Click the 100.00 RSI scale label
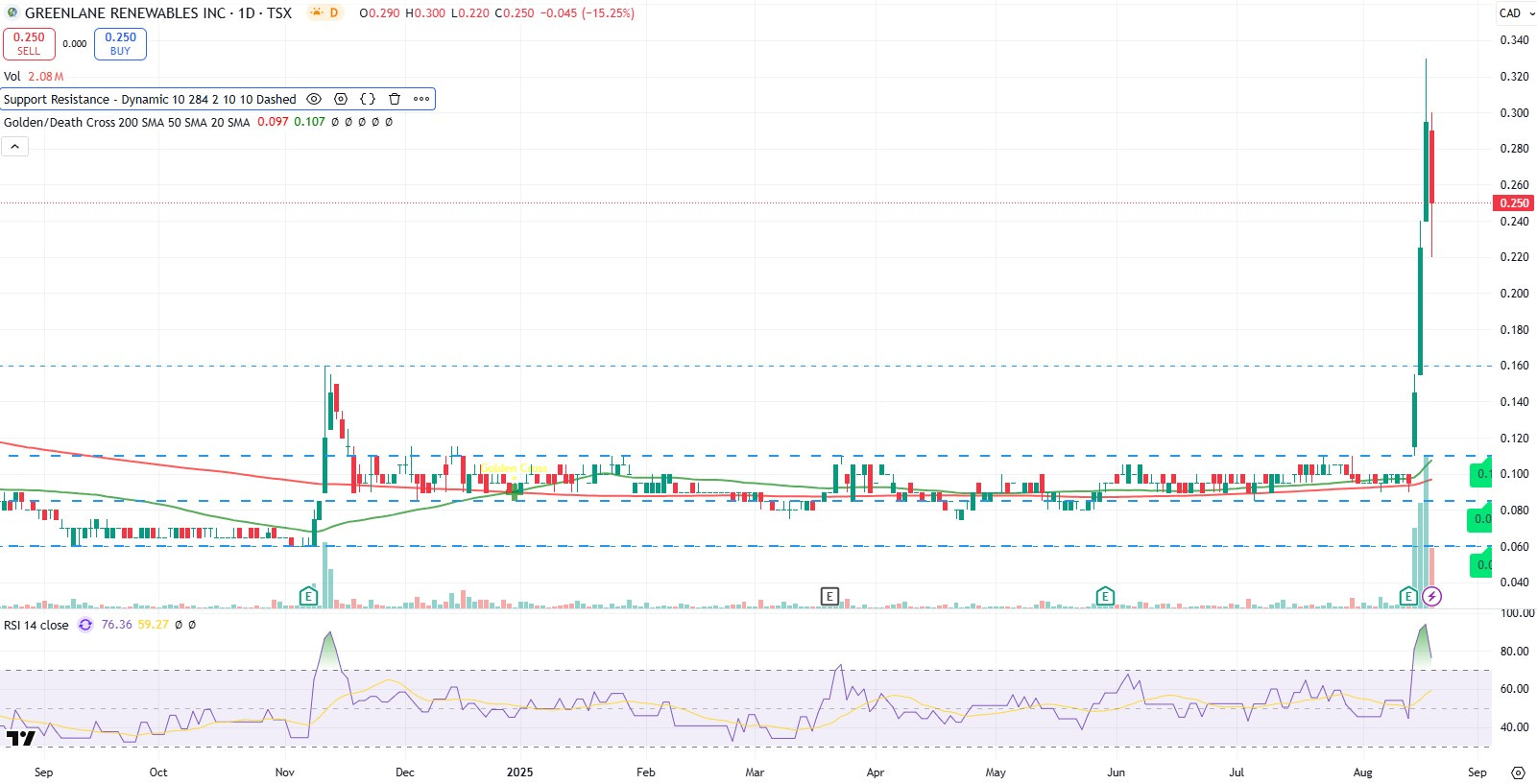Viewport: 1537px width, 784px height. click(1517, 613)
